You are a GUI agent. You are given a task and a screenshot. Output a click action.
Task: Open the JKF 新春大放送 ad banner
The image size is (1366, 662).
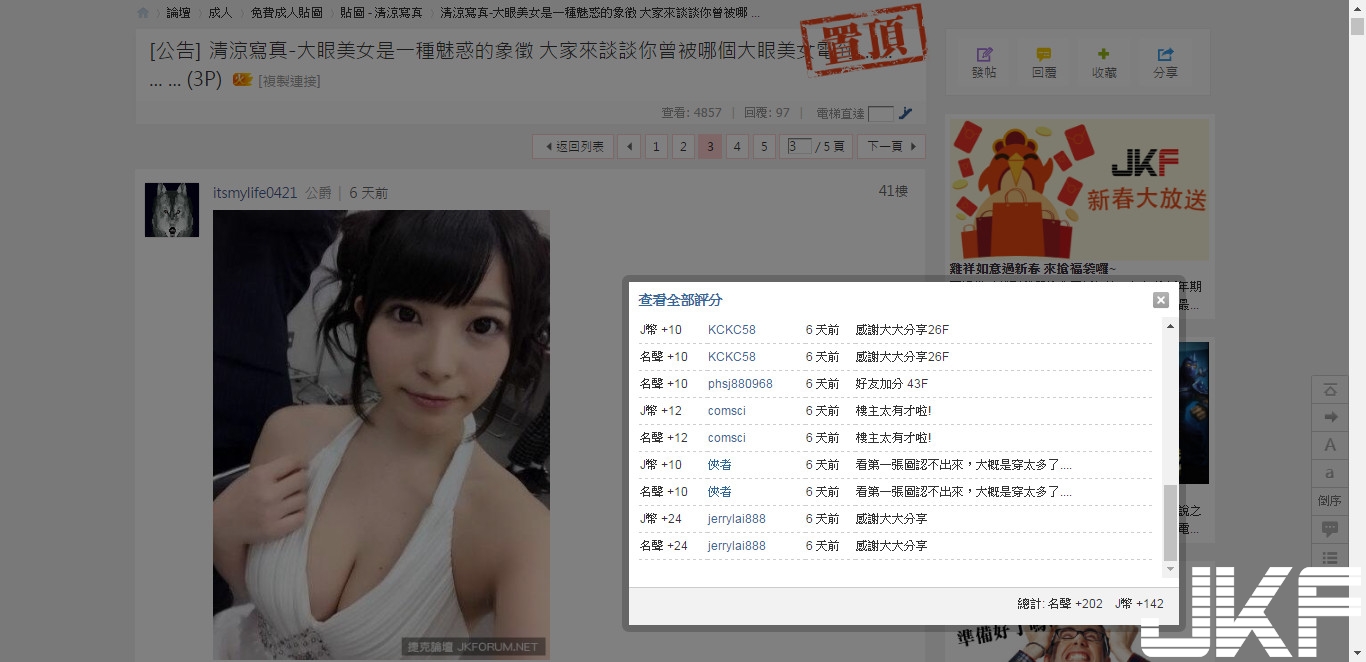1079,190
